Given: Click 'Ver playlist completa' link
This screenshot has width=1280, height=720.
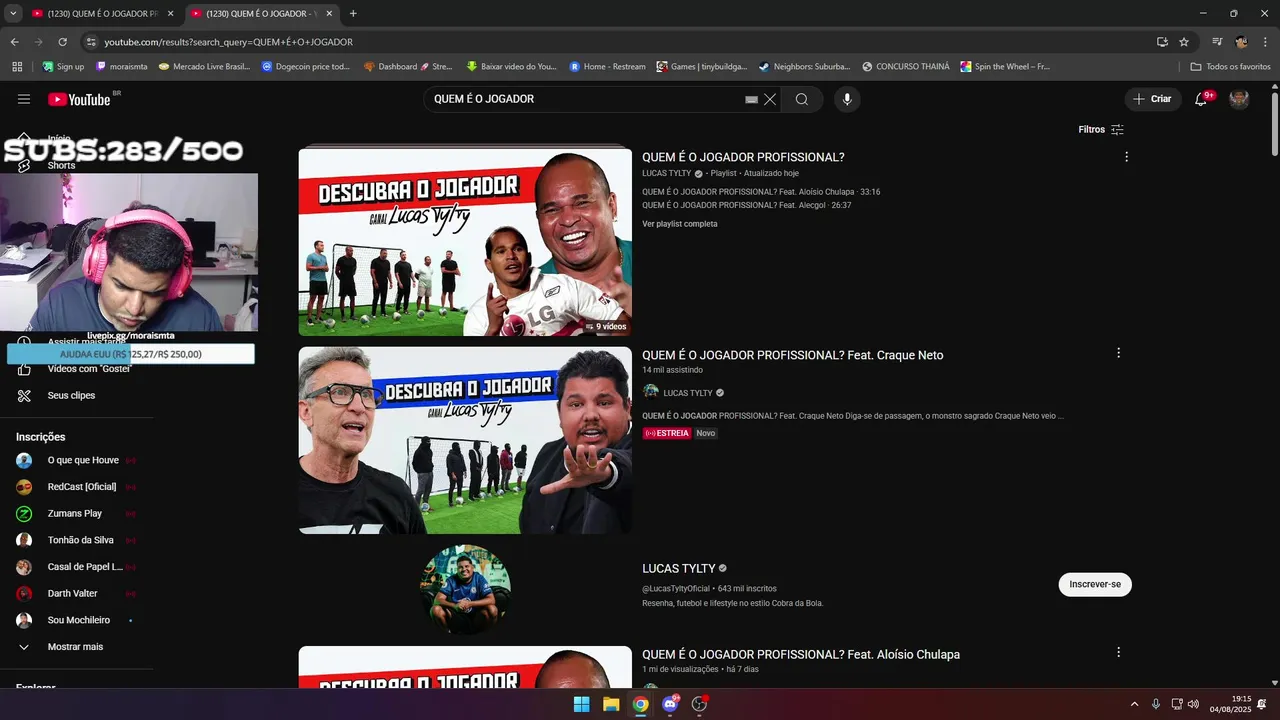Looking at the screenshot, I should click(x=680, y=224).
